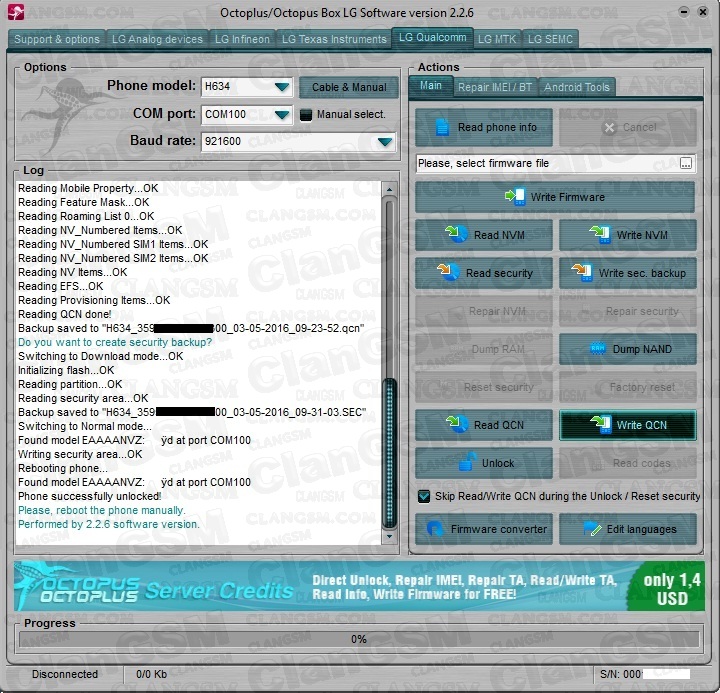Click the 'Rebooting phone...' log line
This screenshot has width=720, height=693.
point(63,468)
